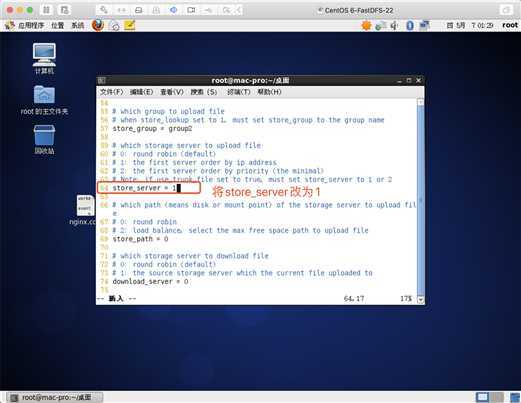Select the nginx.conf file on the desktop

(83, 210)
